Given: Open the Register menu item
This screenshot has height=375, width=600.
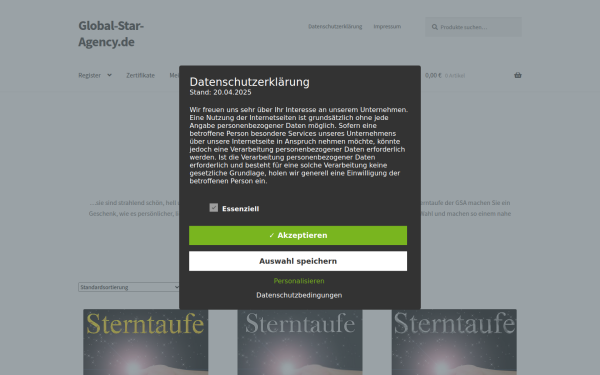Looking at the screenshot, I should [x=90, y=75].
